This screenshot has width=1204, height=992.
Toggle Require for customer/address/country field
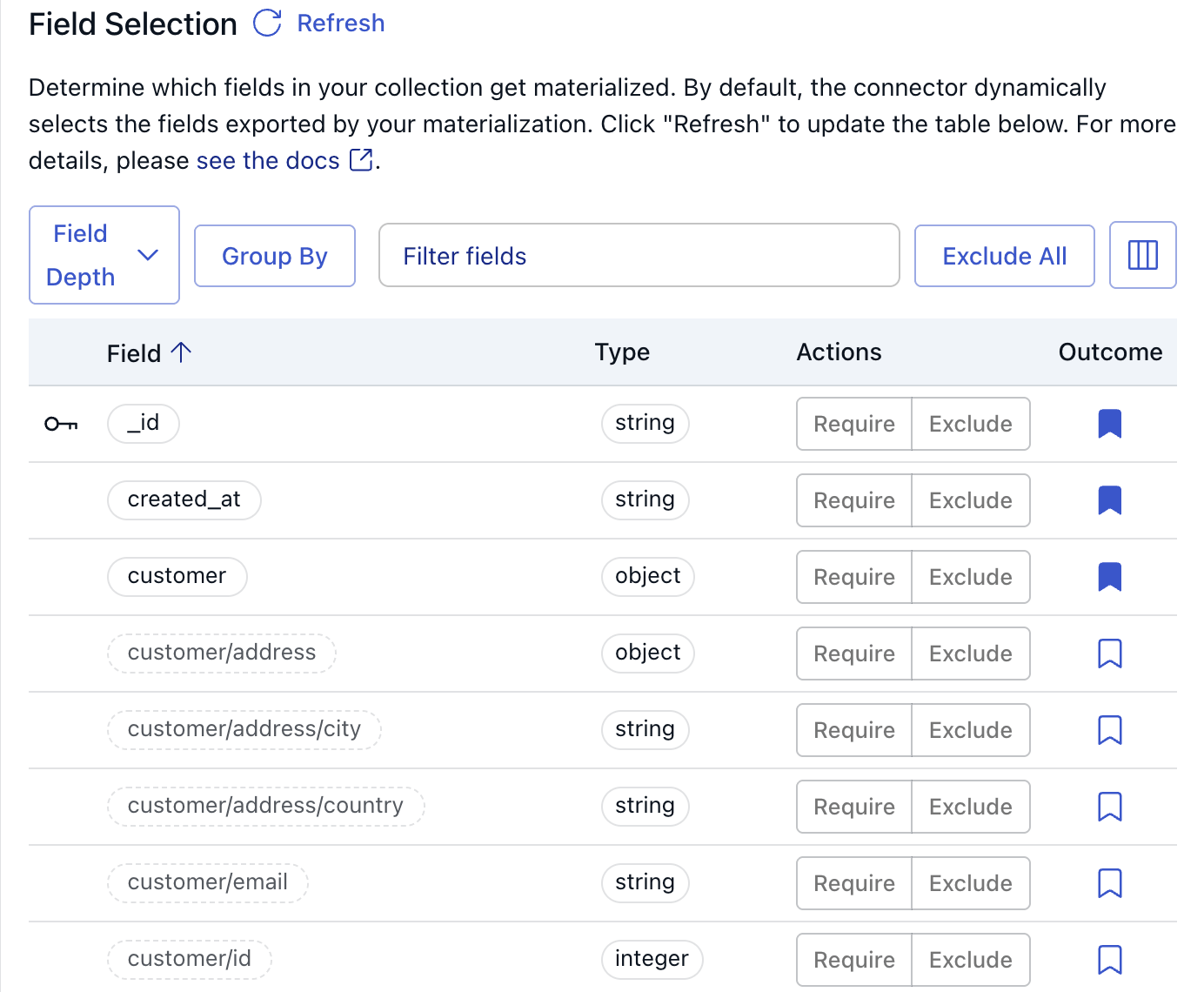tap(854, 807)
